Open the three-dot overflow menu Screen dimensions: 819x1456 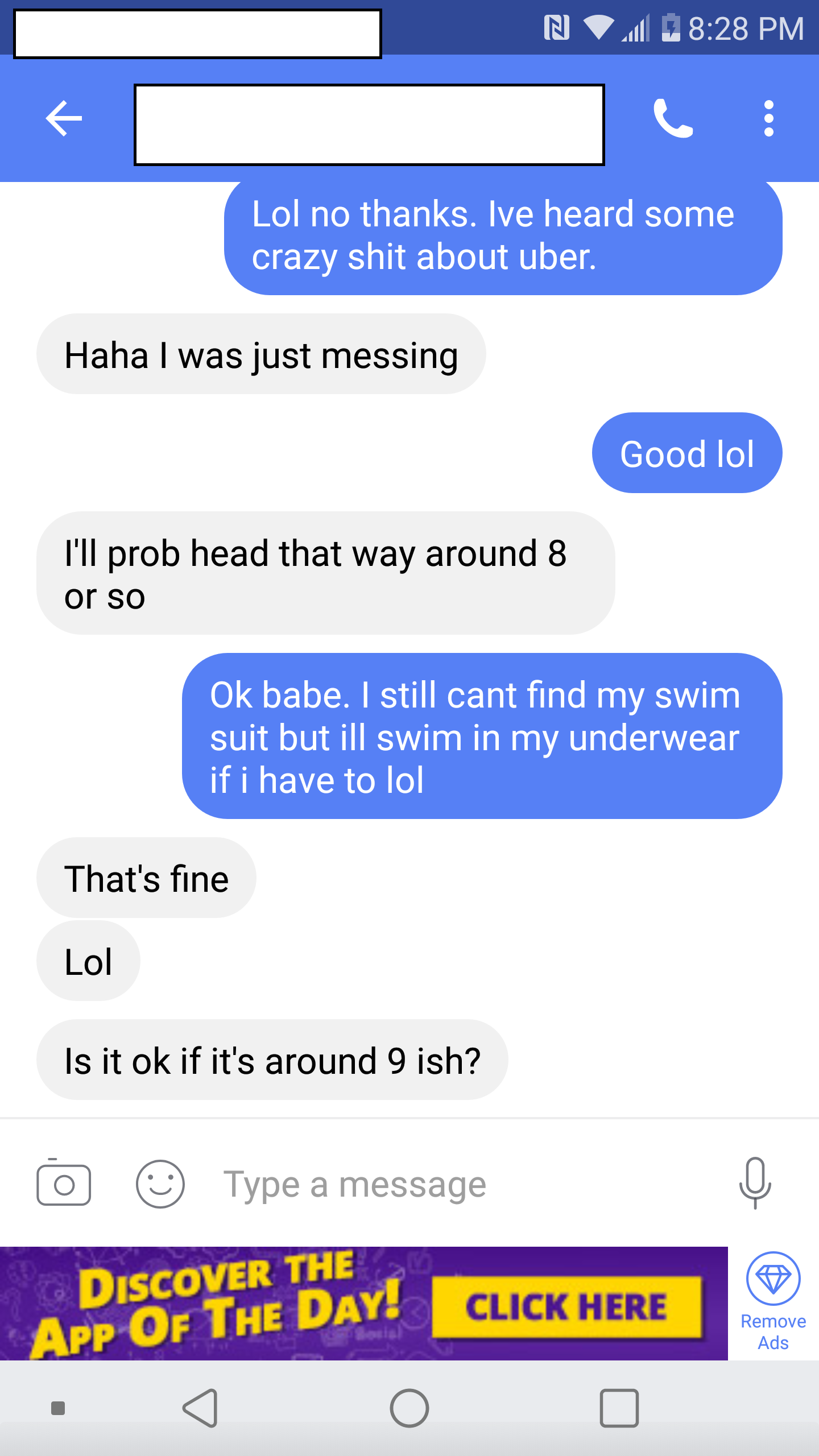pos(769,118)
